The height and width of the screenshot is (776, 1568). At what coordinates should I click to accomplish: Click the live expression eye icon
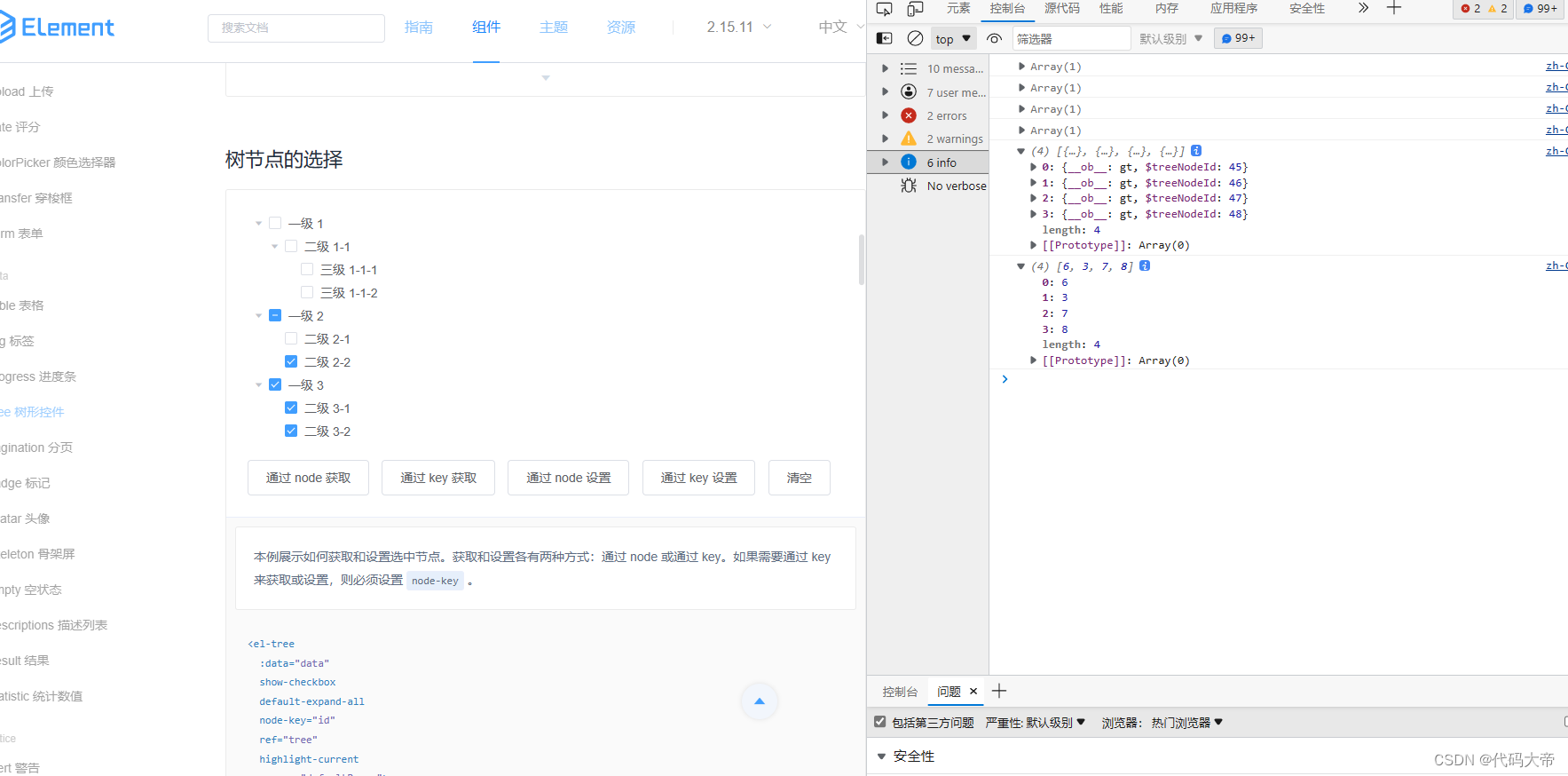(x=994, y=38)
